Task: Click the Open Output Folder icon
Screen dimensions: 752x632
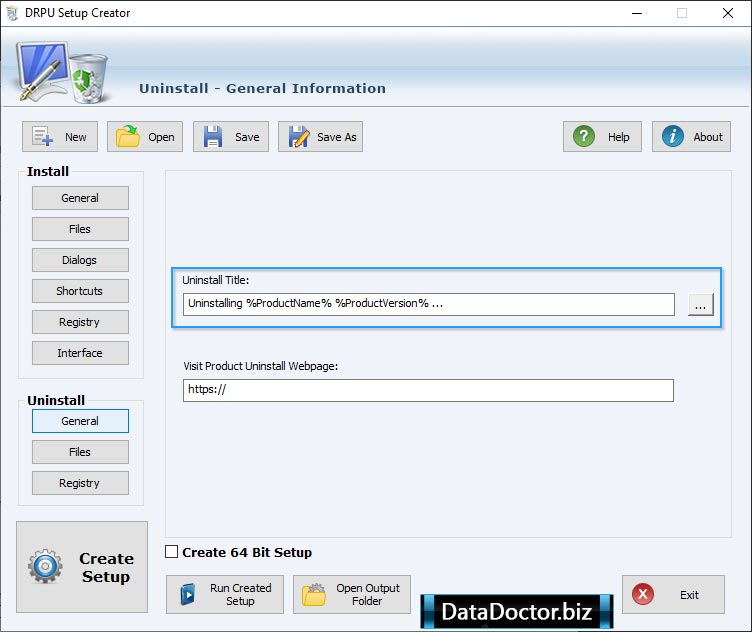Action: 314,595
